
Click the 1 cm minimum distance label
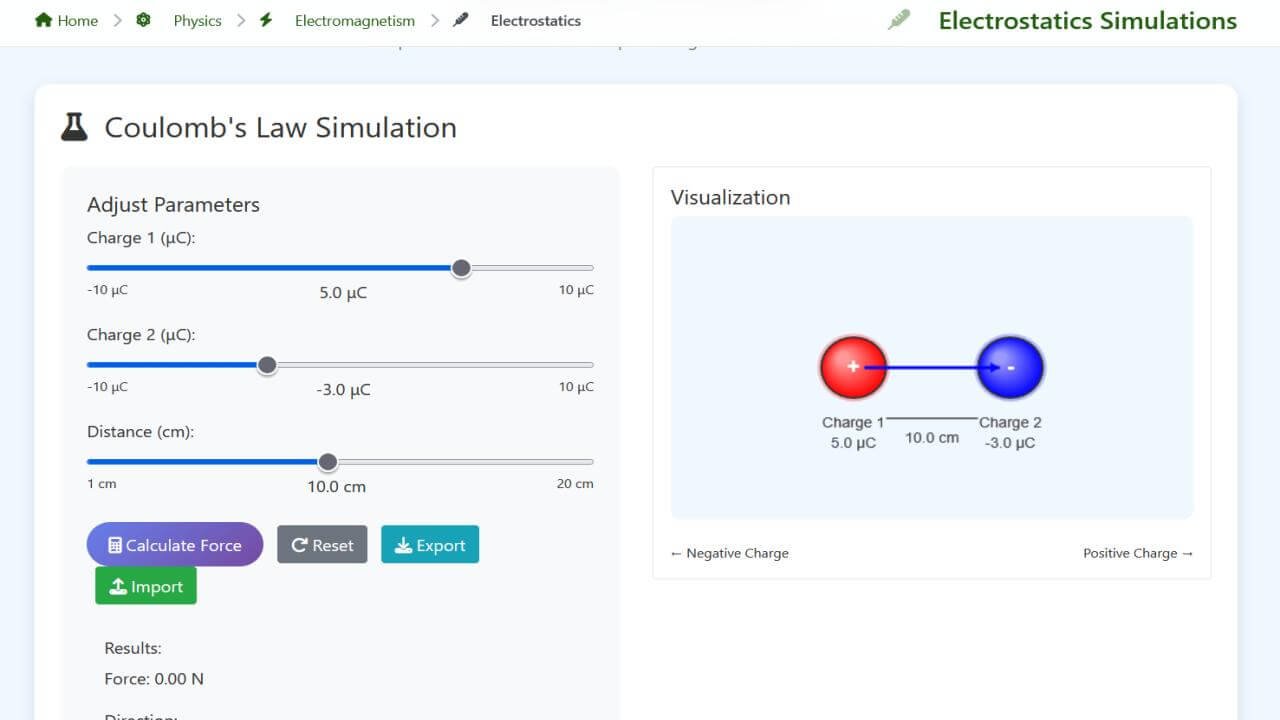pos(102,484)
